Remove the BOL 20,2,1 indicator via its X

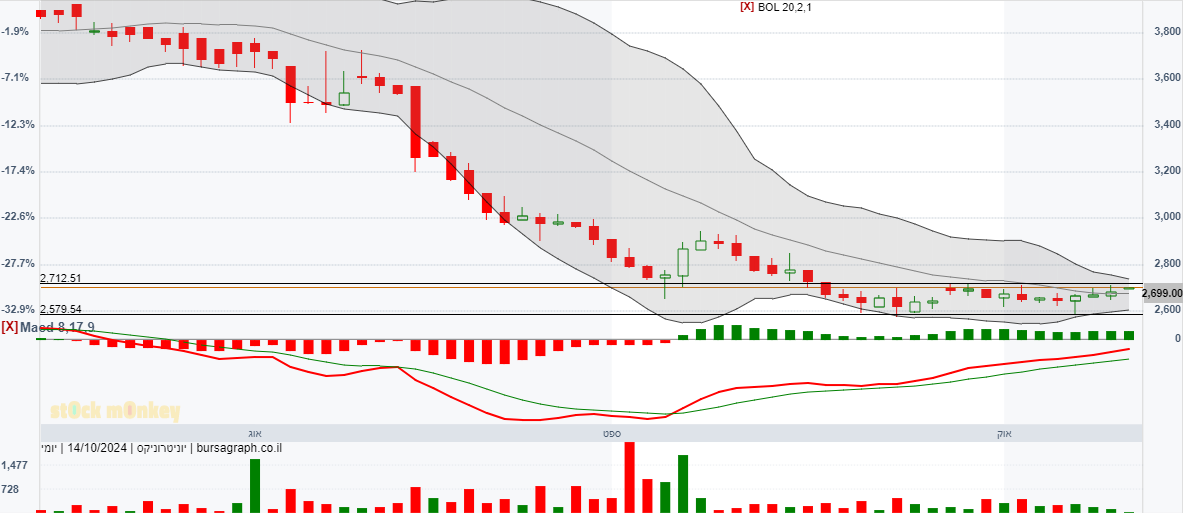[x=747, y=7]
